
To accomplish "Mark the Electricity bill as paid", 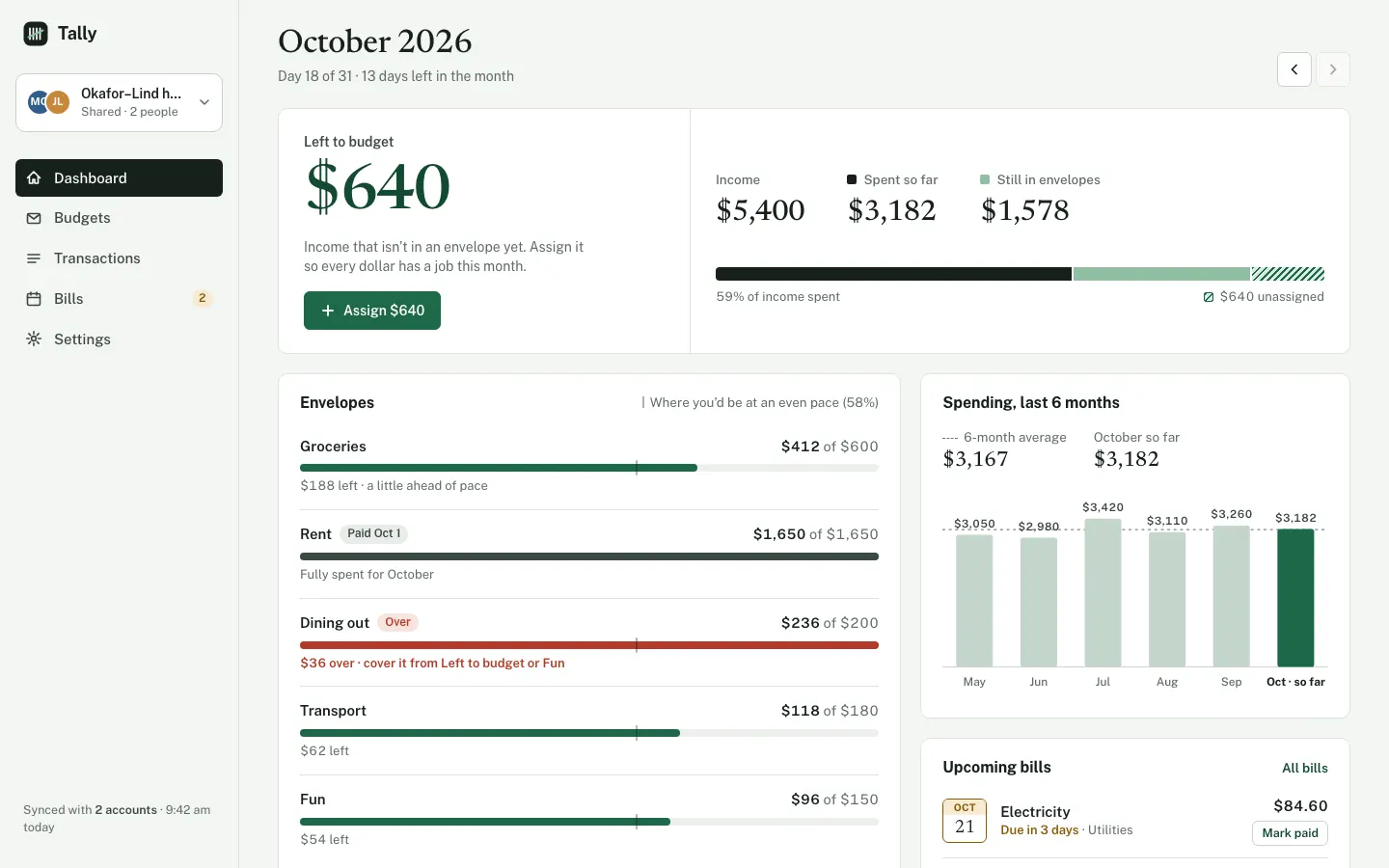I will point(1290,833).
